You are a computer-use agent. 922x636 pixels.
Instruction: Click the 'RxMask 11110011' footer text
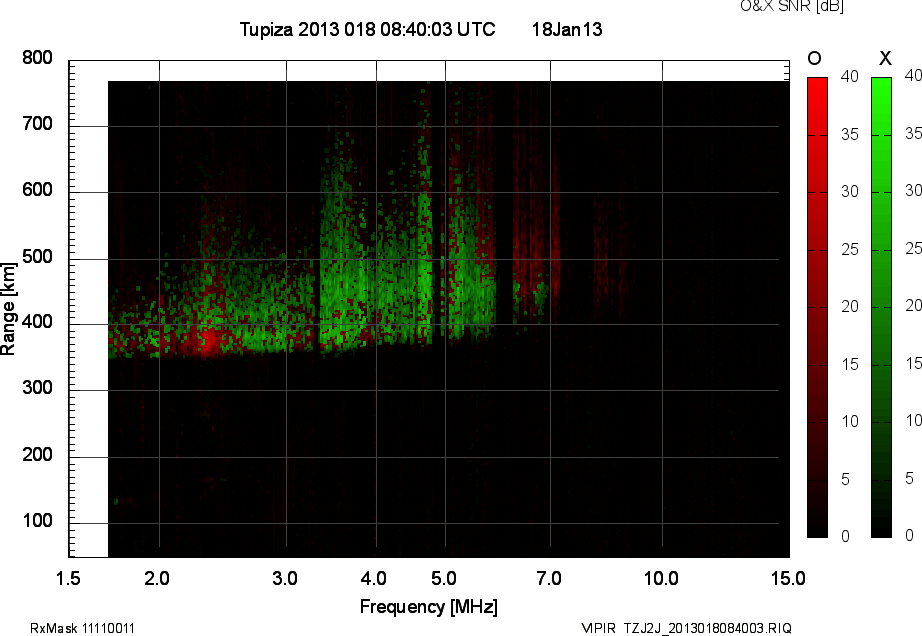(82, 628)
